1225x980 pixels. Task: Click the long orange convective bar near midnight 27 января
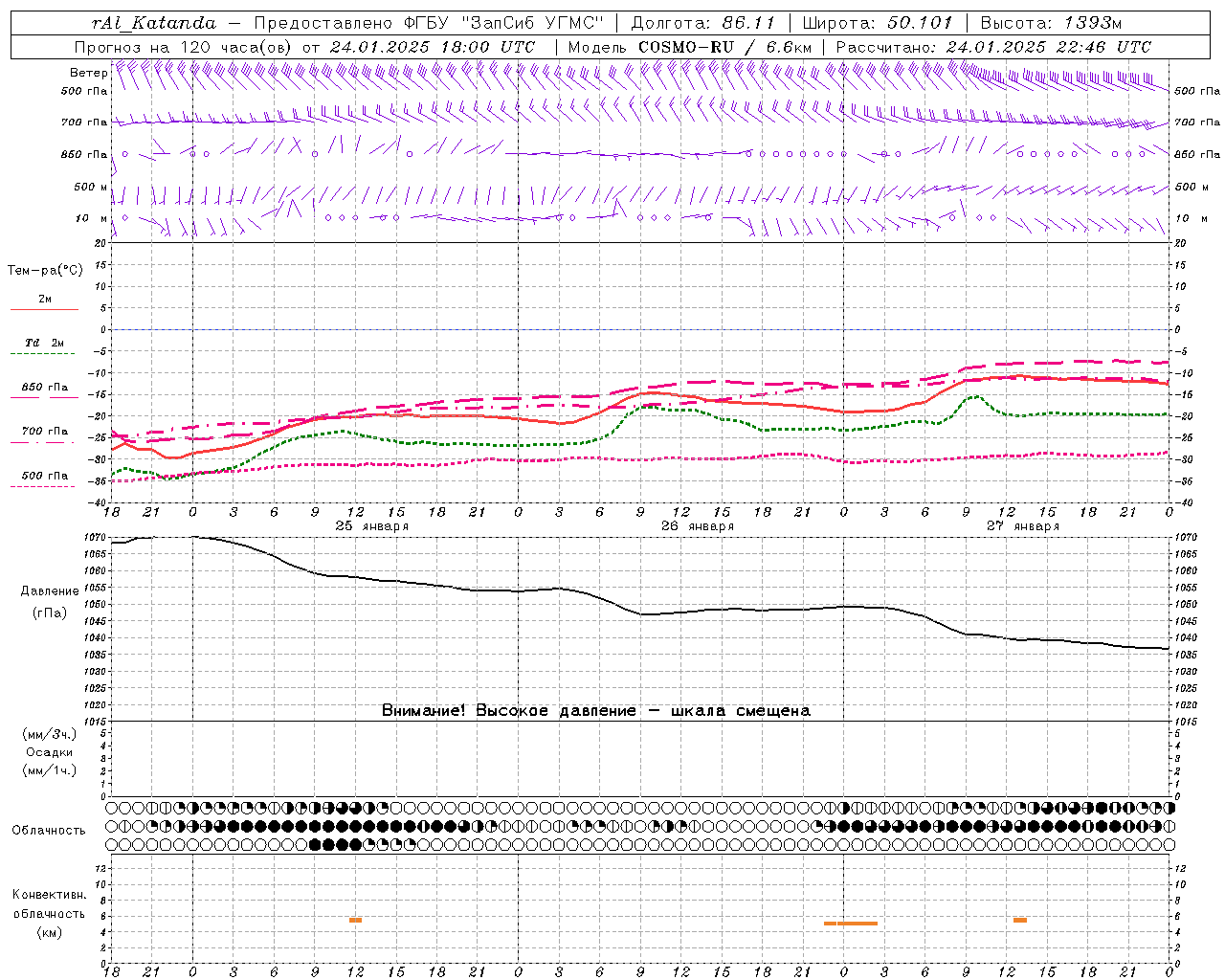(850, 924)
